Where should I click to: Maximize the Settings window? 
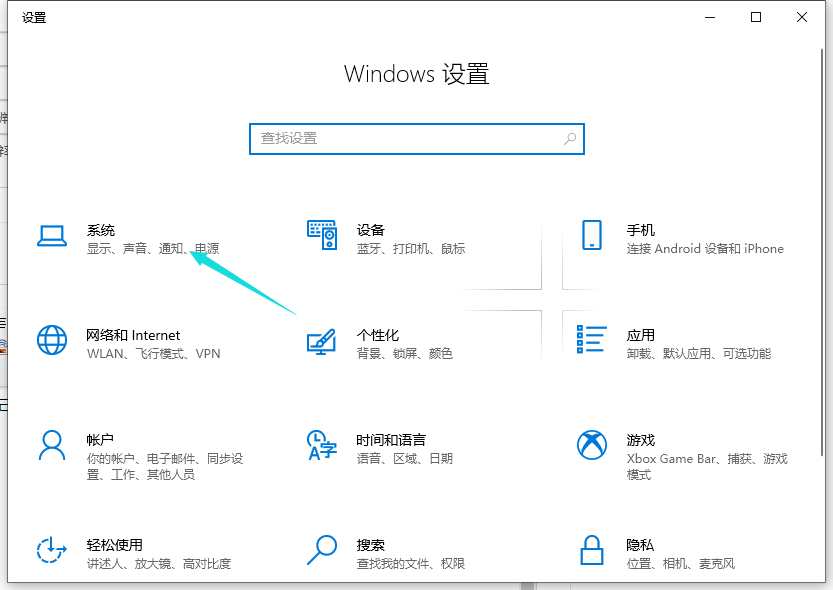[756, 17]
